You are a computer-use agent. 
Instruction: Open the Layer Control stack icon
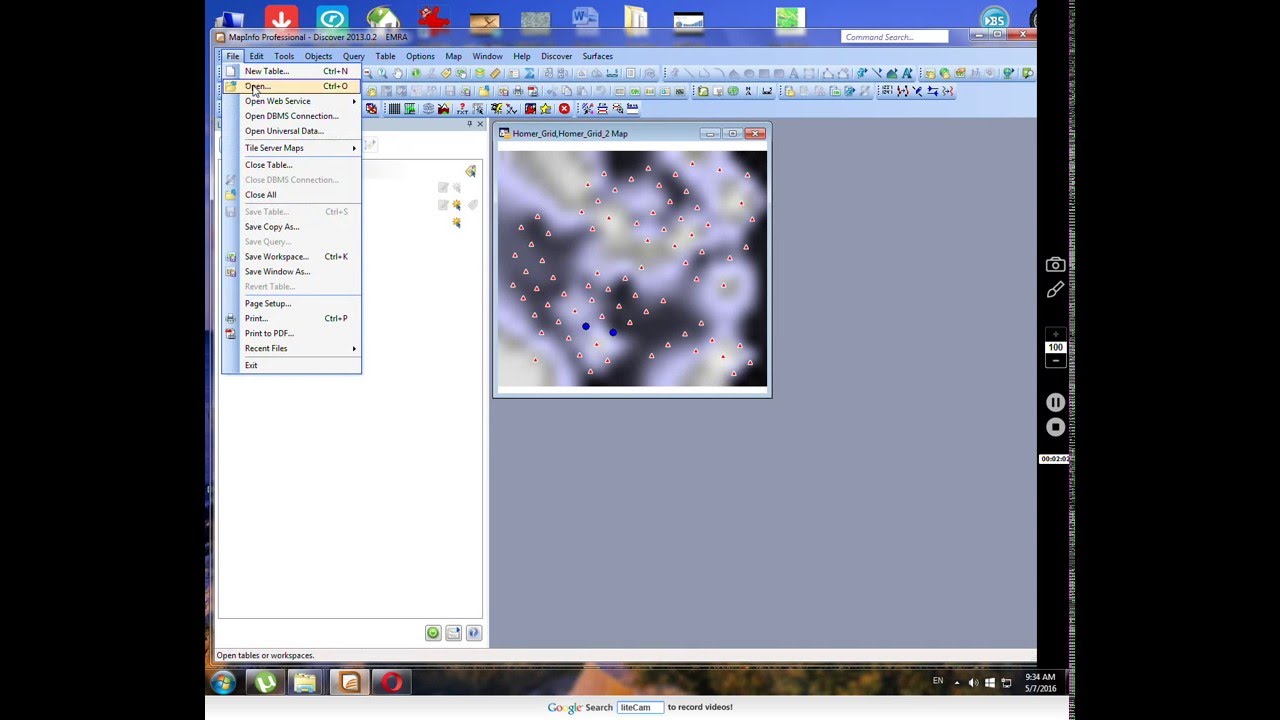(x=479, y=73)
